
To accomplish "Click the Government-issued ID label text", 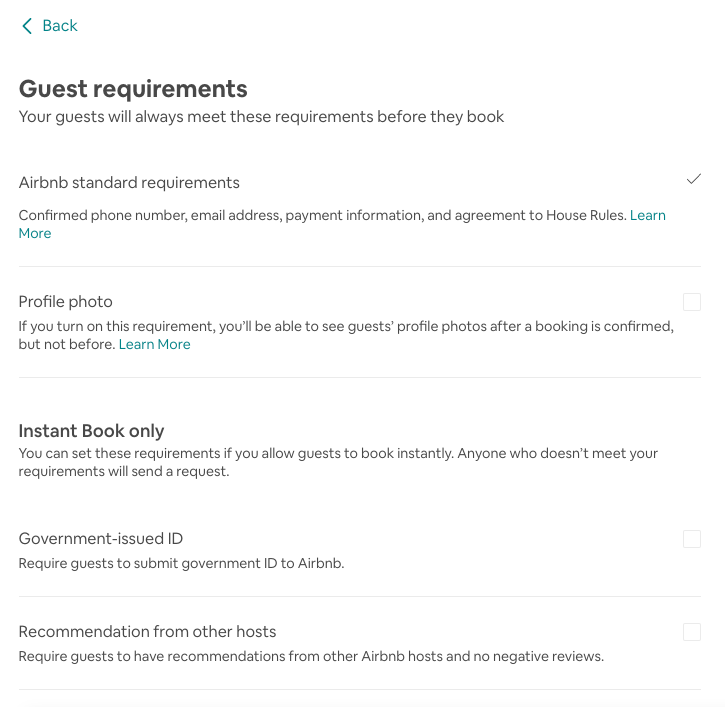I will 101,539.
